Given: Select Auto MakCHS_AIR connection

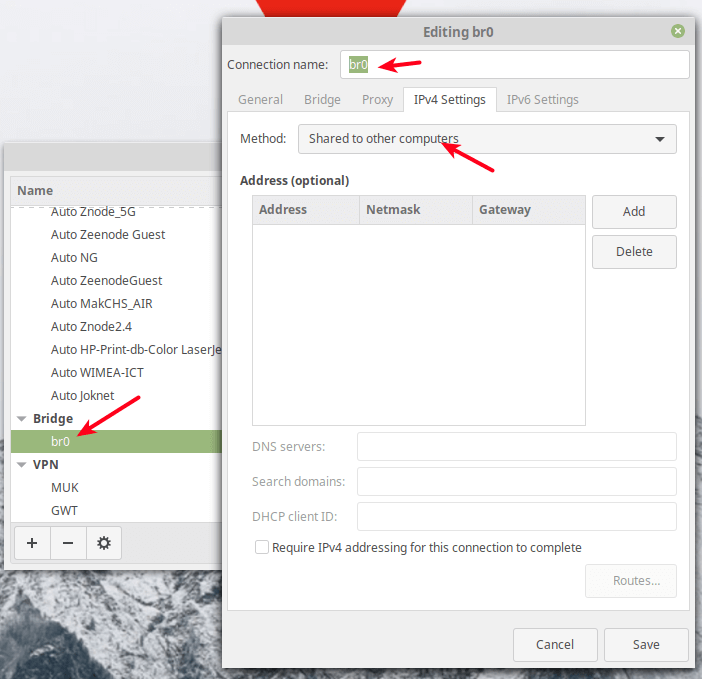Looking at the screenshot, I should pos(116,303).
